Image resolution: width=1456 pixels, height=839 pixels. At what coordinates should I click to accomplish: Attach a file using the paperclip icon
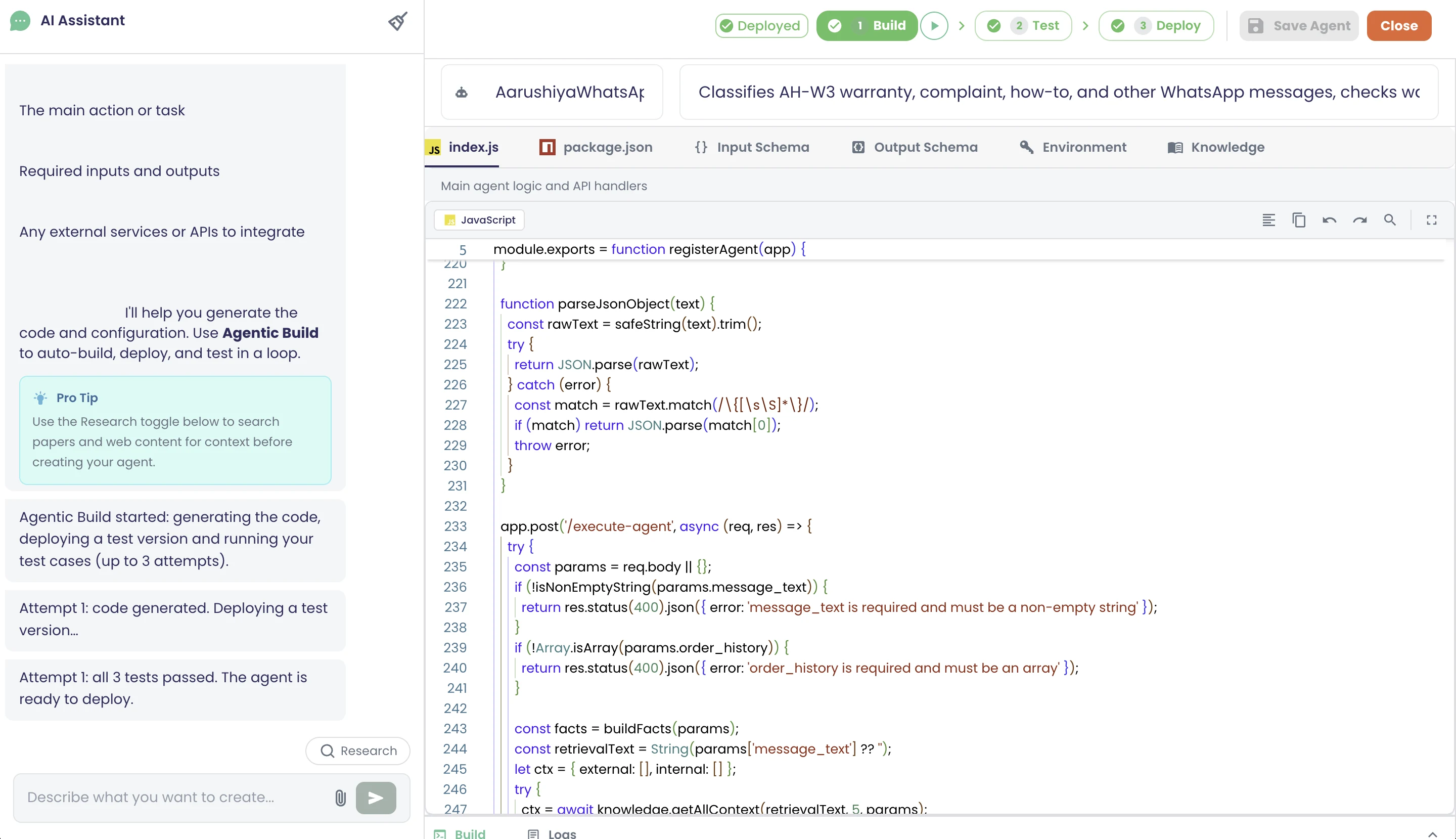340,798
